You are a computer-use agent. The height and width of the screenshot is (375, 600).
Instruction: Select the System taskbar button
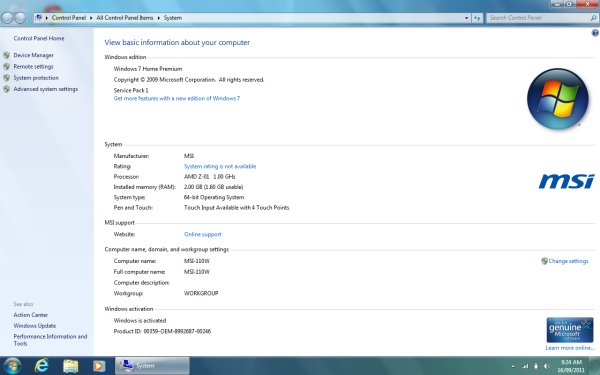152,366
